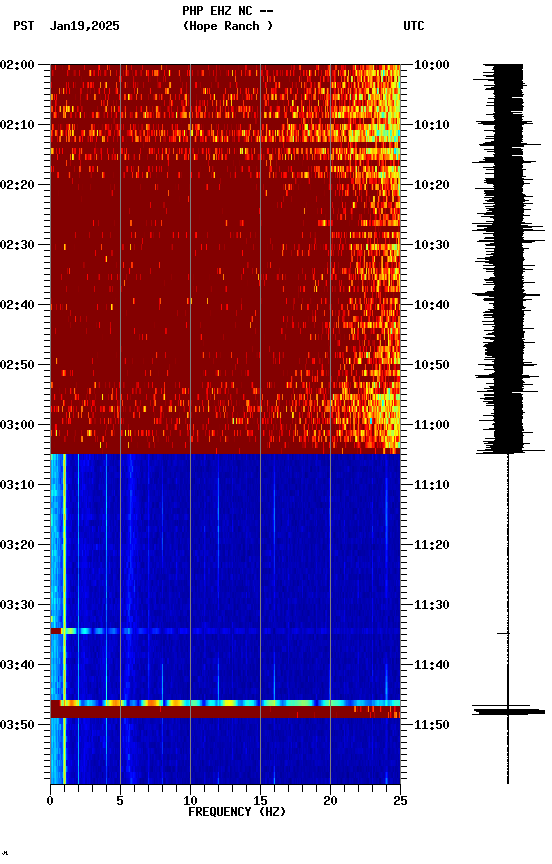Click the dark red full-width band before 03:50
The height and width of the screenshot is (864, 552).
225,713
